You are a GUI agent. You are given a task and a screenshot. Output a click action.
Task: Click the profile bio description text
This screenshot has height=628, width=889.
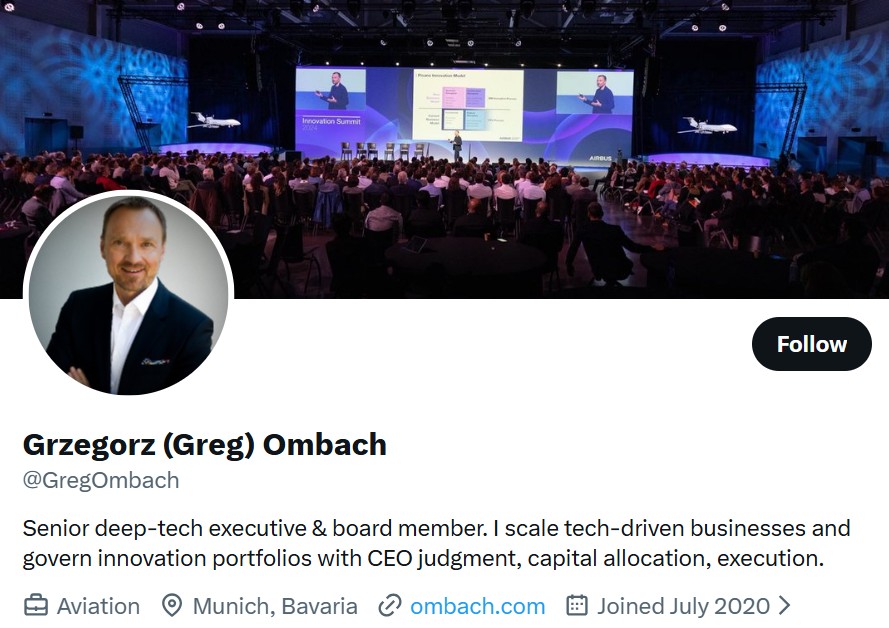[x=436, y=543]
